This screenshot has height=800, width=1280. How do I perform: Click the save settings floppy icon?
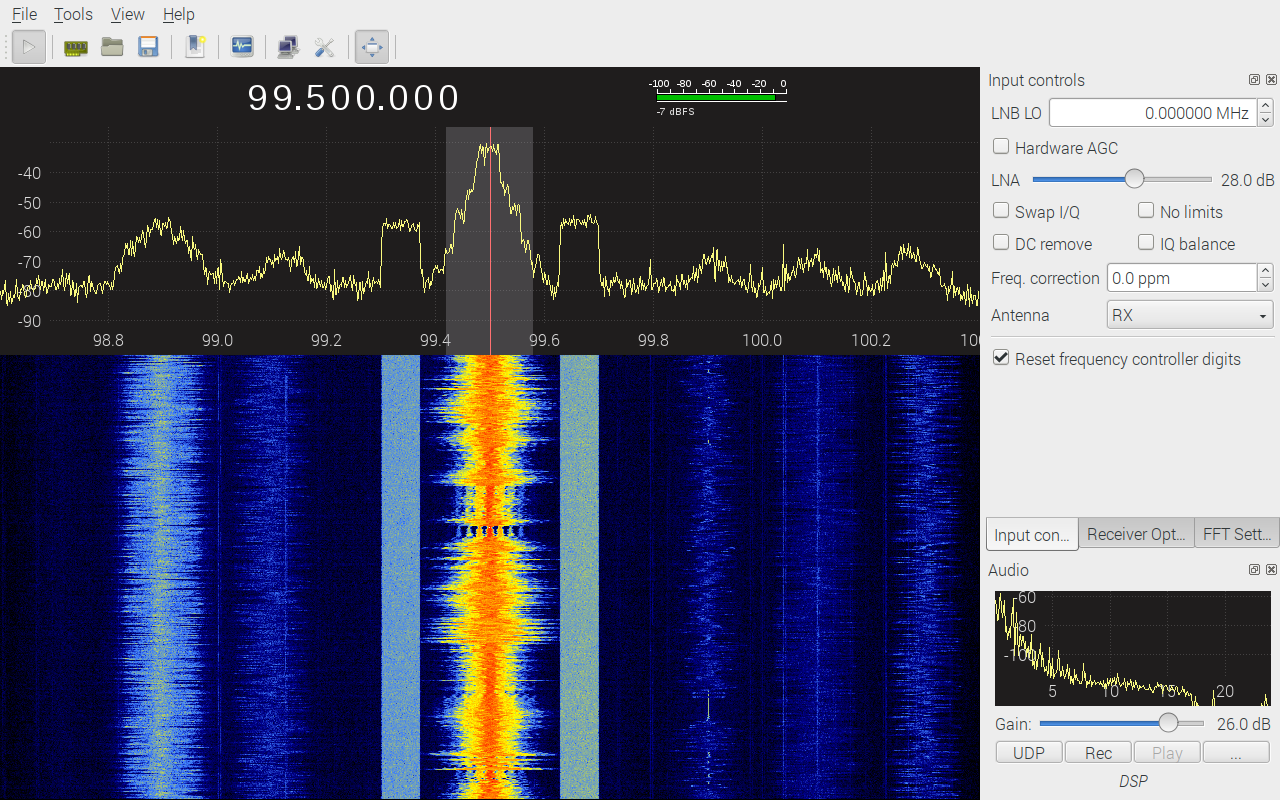click(x=149, y=47)
